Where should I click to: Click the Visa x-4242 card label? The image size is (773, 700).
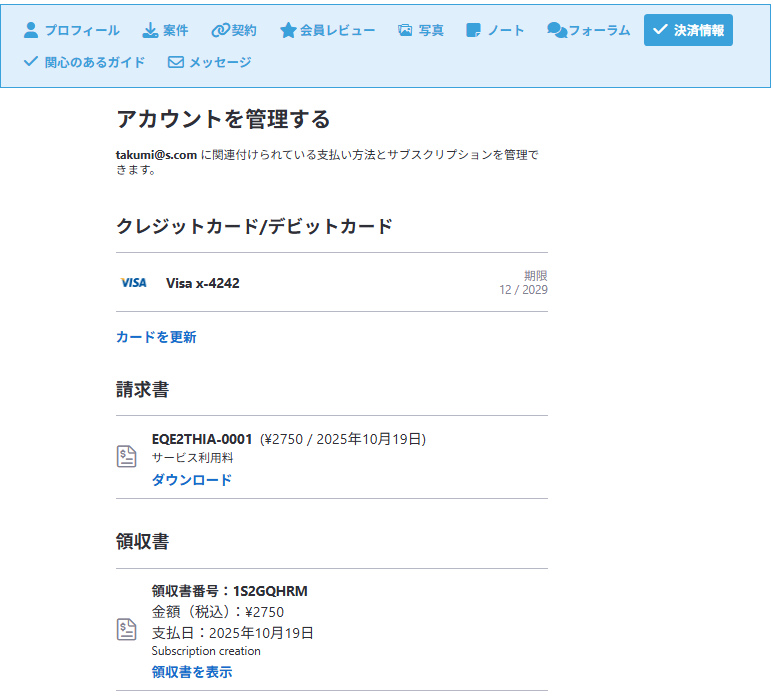tap(202, 283)
